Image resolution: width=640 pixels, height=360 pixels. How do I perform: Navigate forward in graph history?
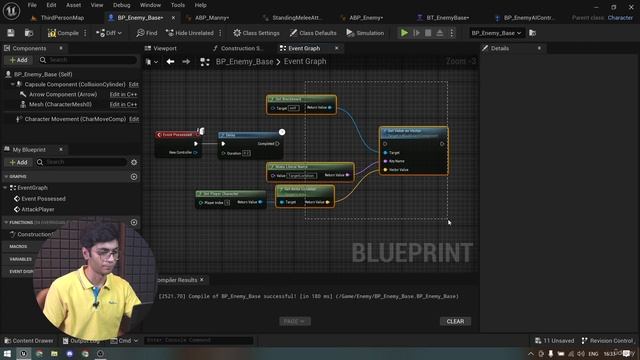pyautogui.click(x=186, y=62)
